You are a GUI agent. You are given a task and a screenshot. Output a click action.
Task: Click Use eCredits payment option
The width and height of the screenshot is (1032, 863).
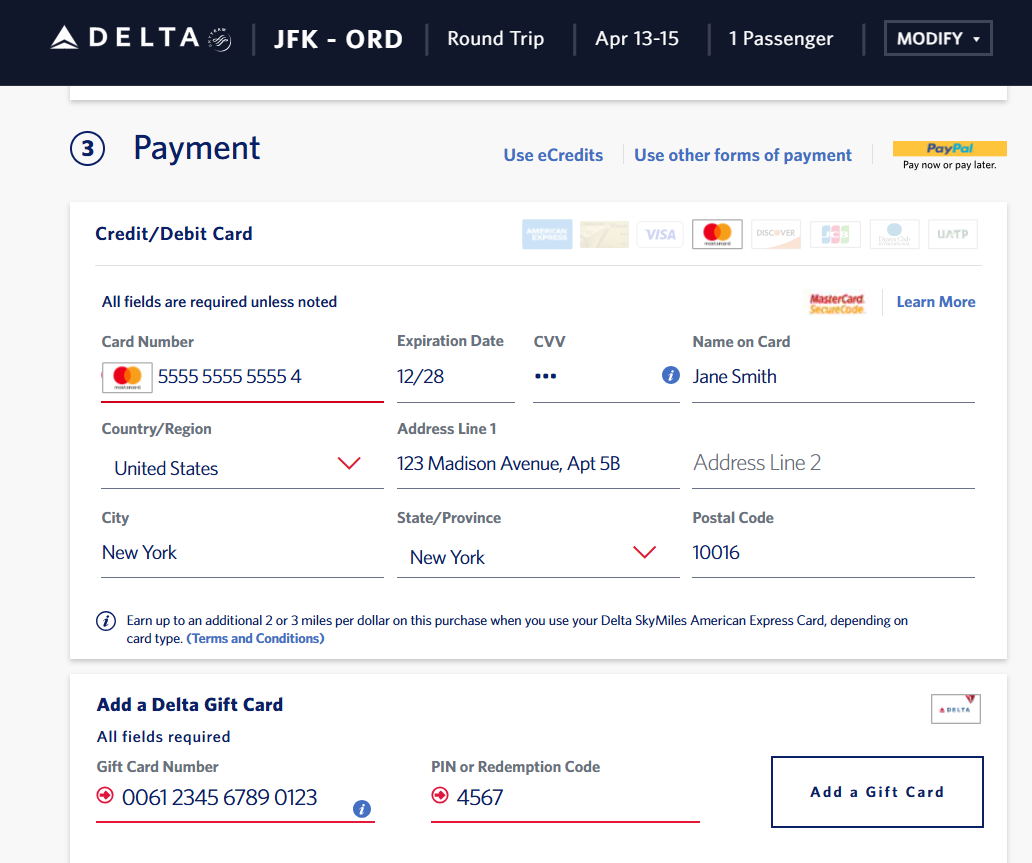(x=553, y=155)
